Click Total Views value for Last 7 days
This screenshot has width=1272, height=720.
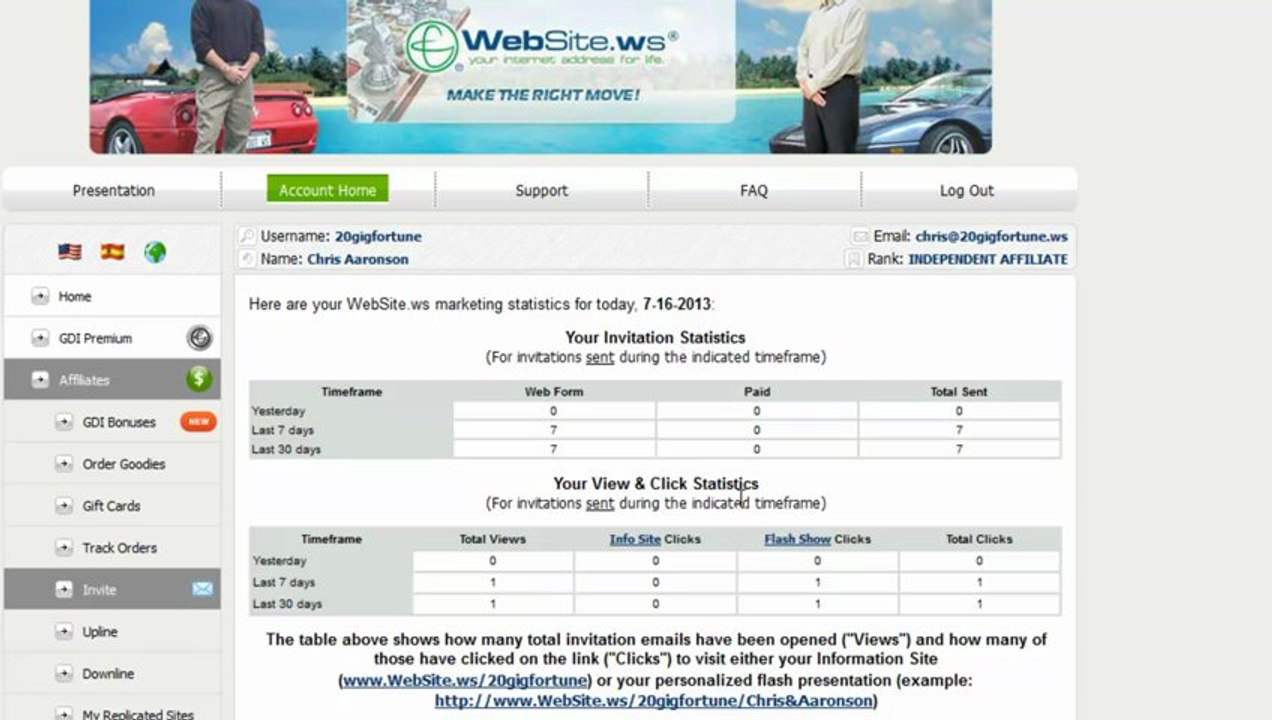492,582
